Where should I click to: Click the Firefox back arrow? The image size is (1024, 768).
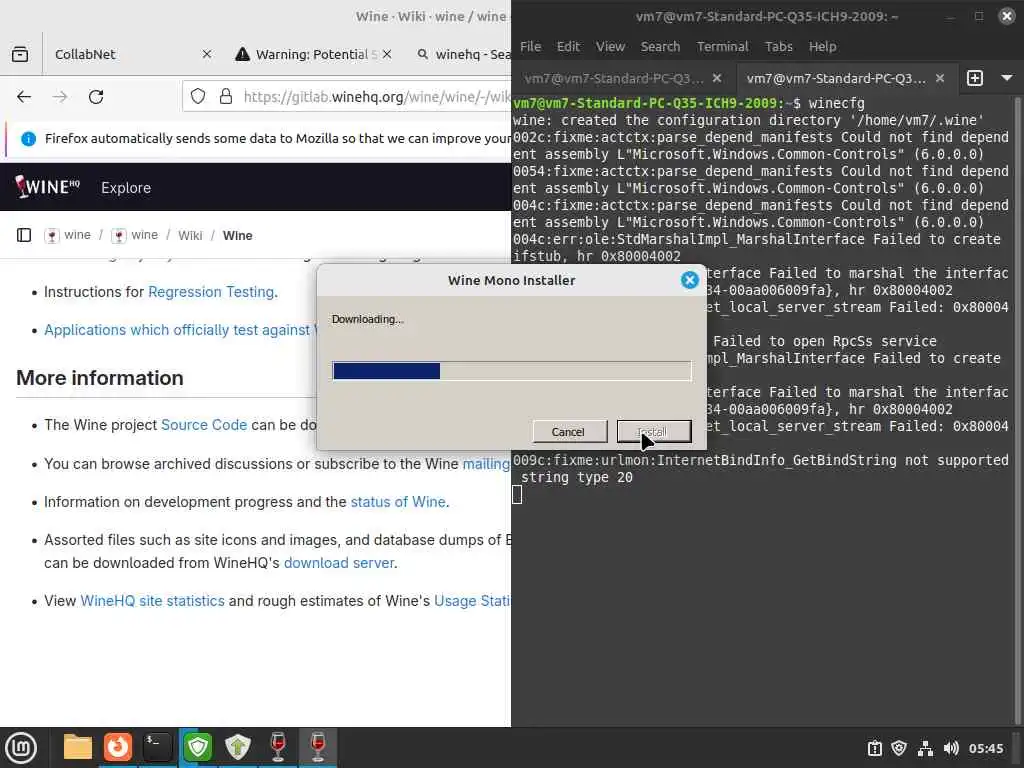pos(24,97)
